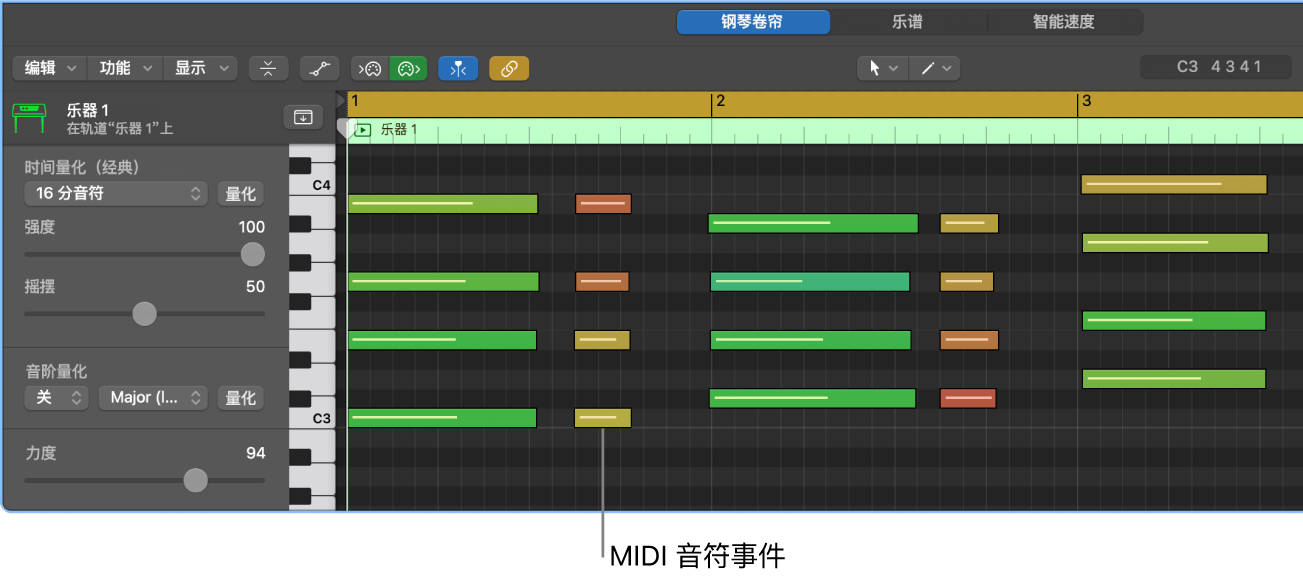Click 量化 button under 时间量化
Image resolution: width=1303 pixels, height=577 pixels.
click(x=241, y=193)
